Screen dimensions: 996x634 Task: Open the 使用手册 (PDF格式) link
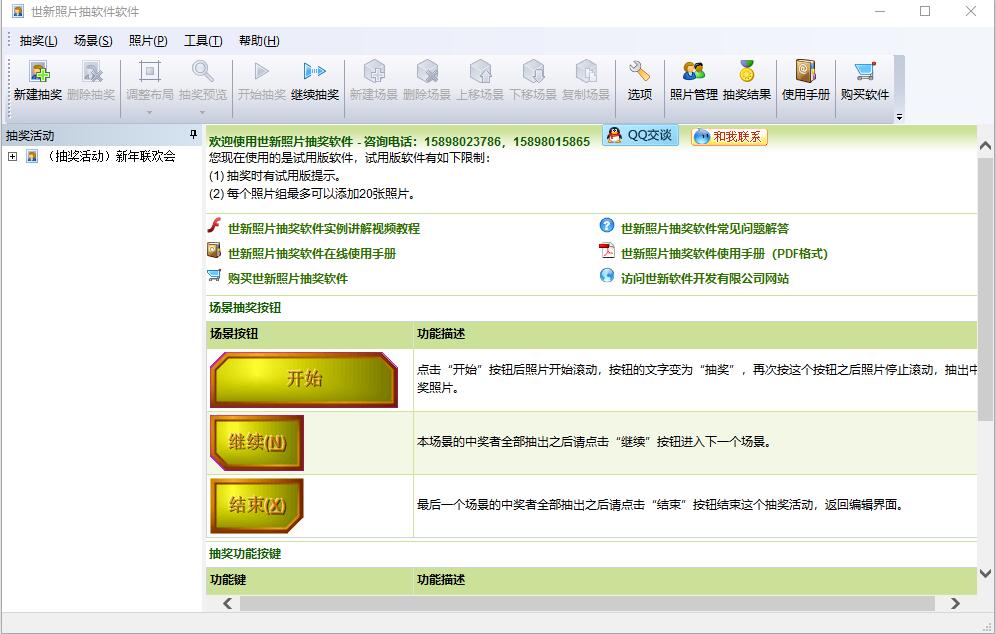724,253
